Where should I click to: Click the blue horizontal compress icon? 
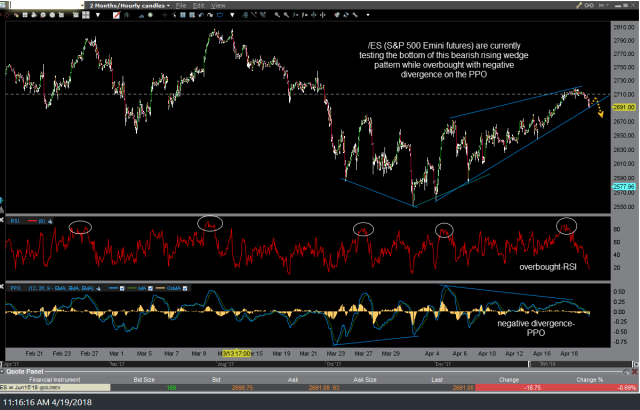coord(314,15)
